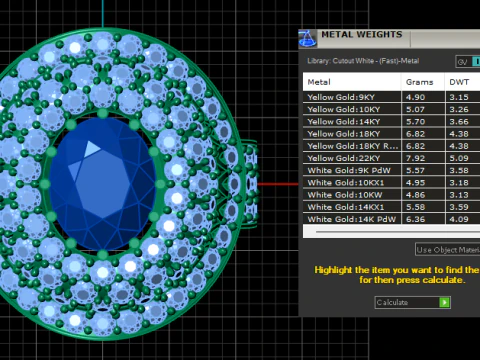Select the White Gold:9K PdW row
Screen dimensions: 480x360
[x=391, y=170]
